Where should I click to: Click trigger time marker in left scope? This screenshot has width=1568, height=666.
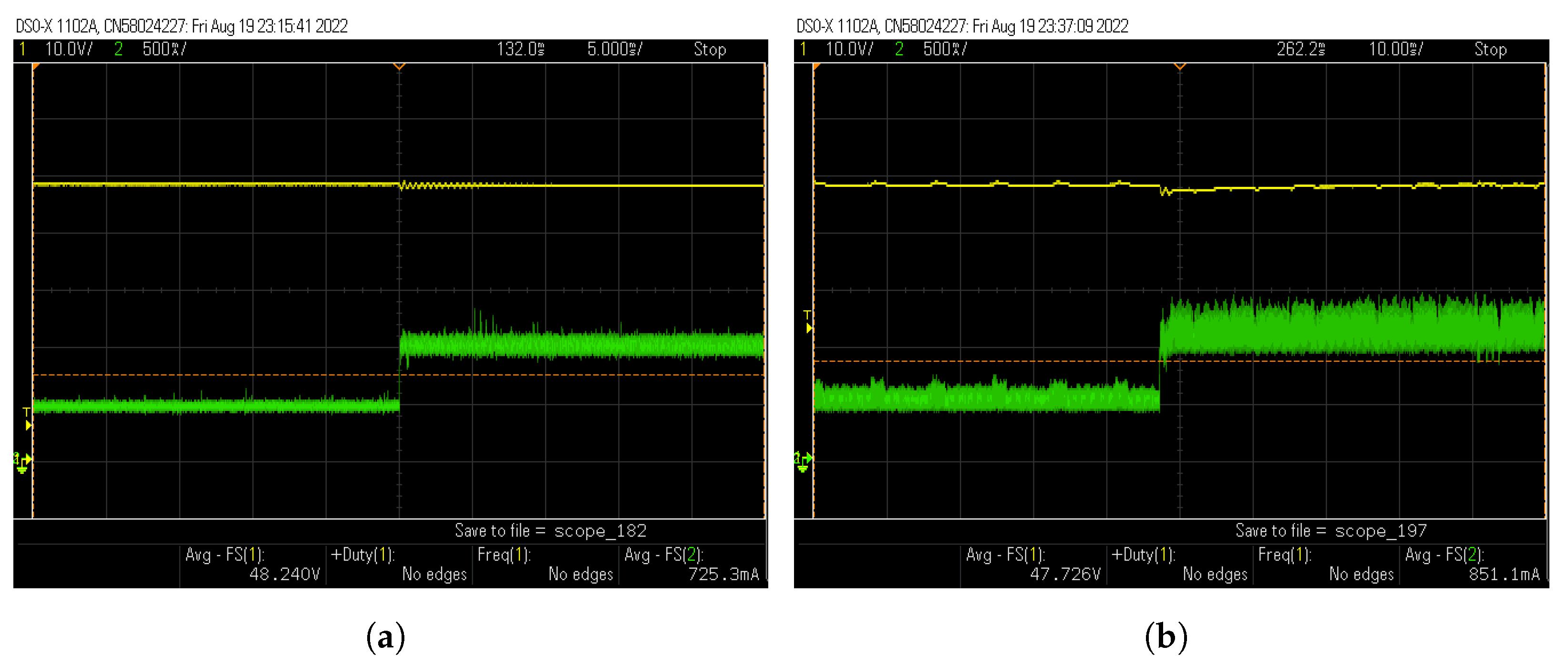coord(399,66)
